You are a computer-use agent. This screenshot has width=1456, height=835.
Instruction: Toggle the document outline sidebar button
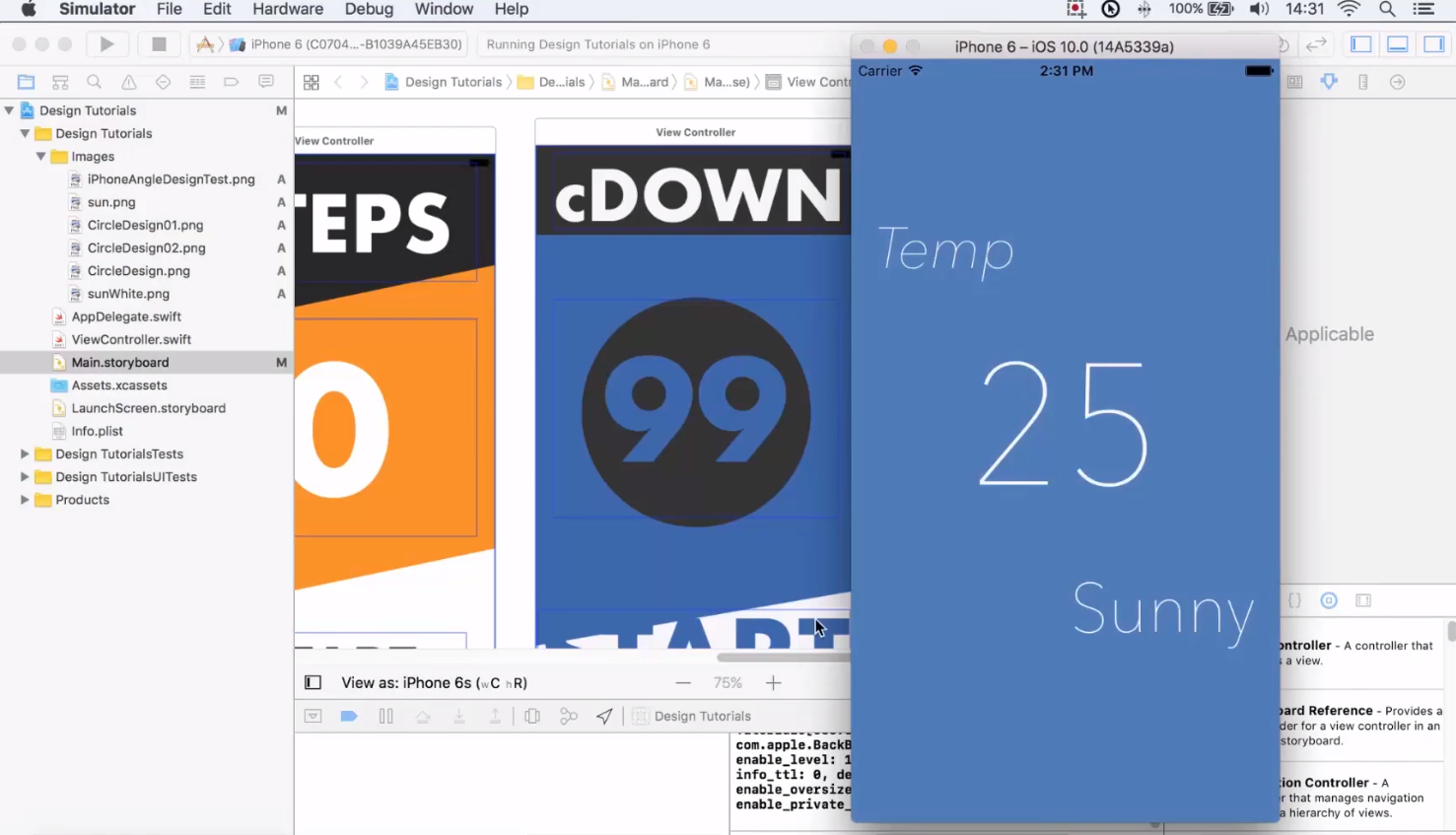(312, 682)
